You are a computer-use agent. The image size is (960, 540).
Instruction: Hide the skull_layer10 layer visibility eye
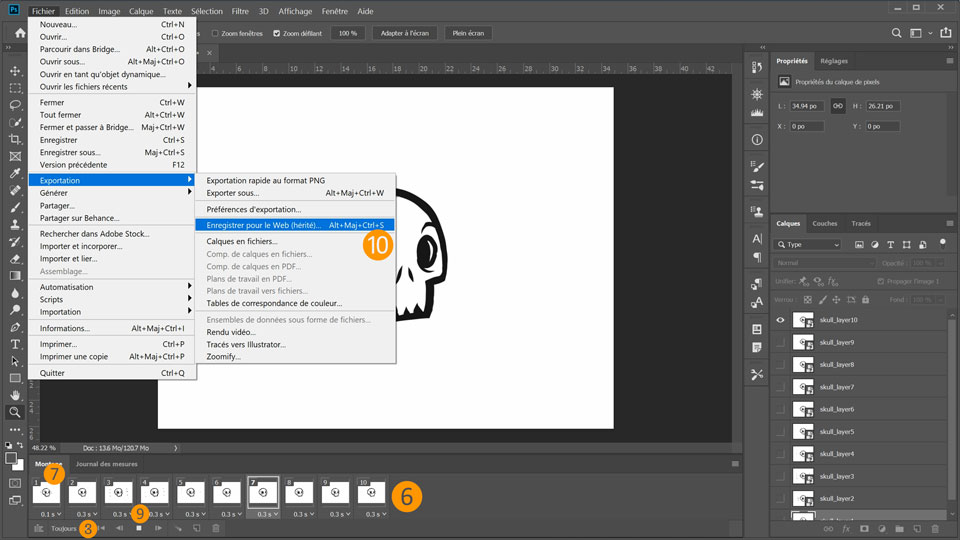coord(781,320)
